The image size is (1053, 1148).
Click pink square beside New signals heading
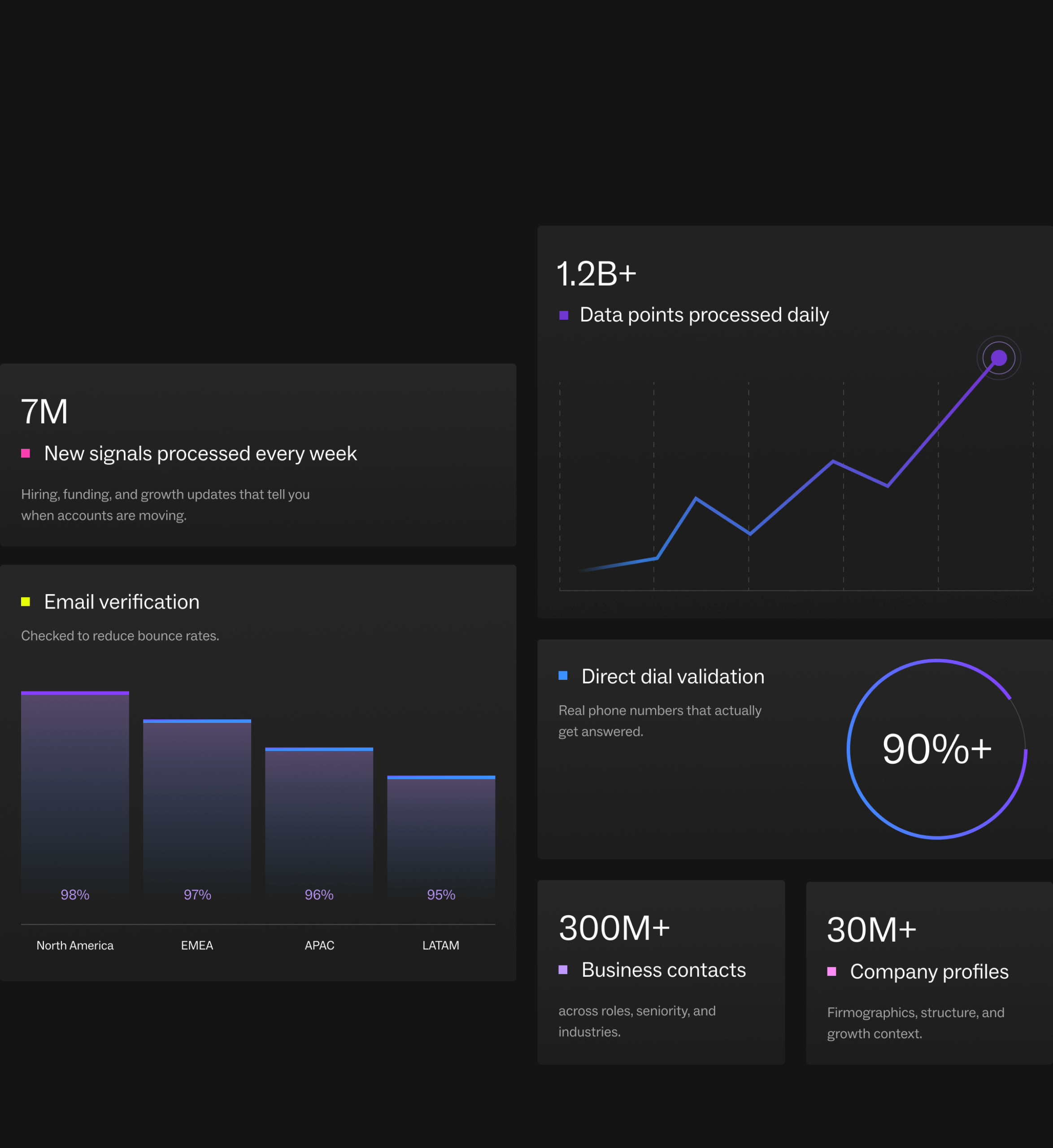coord(26,453)
